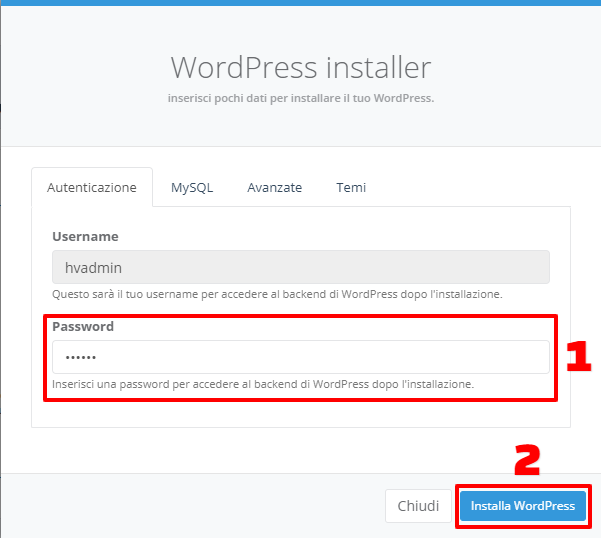This screenshot has width=601, height=538.
Task: Click the subtitle 'inserisci pochi dati per installare'
Action: click(x=301, y=98)
